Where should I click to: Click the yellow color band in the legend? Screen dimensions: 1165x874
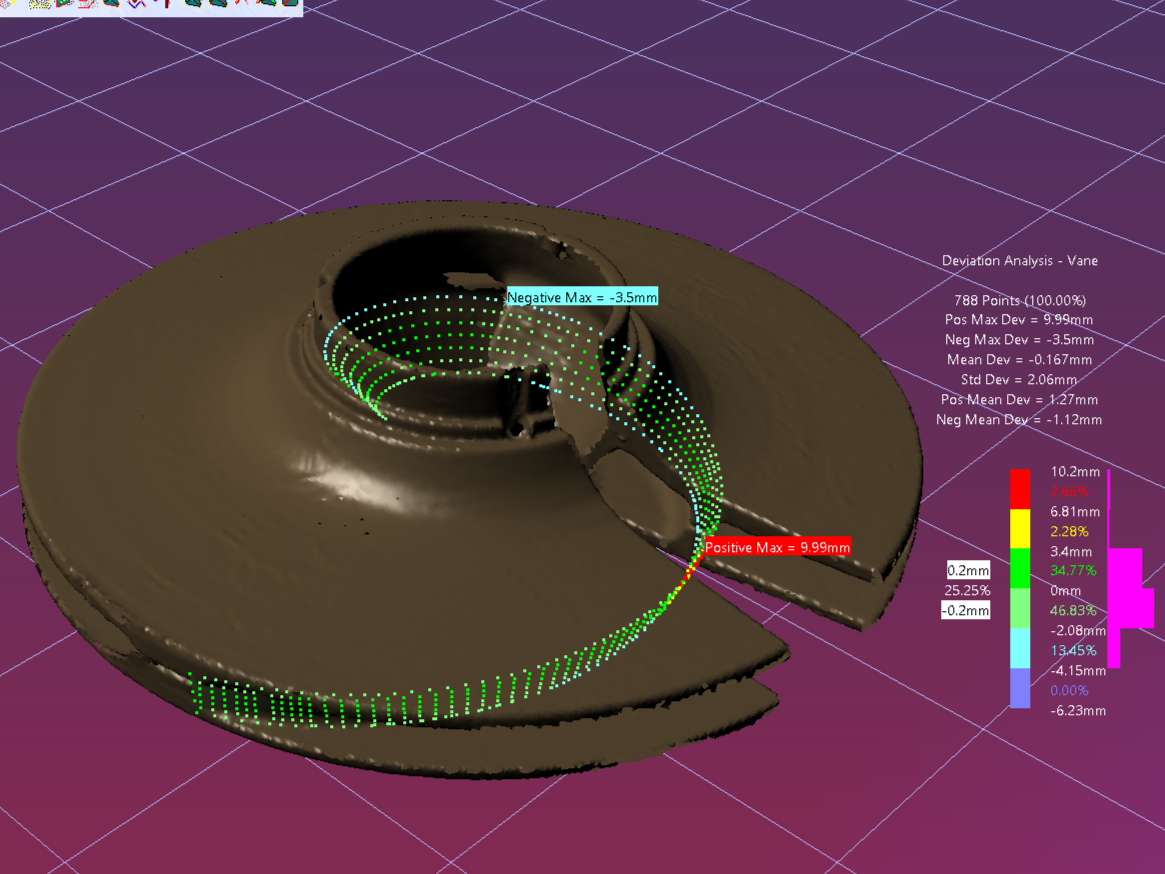1020,528
